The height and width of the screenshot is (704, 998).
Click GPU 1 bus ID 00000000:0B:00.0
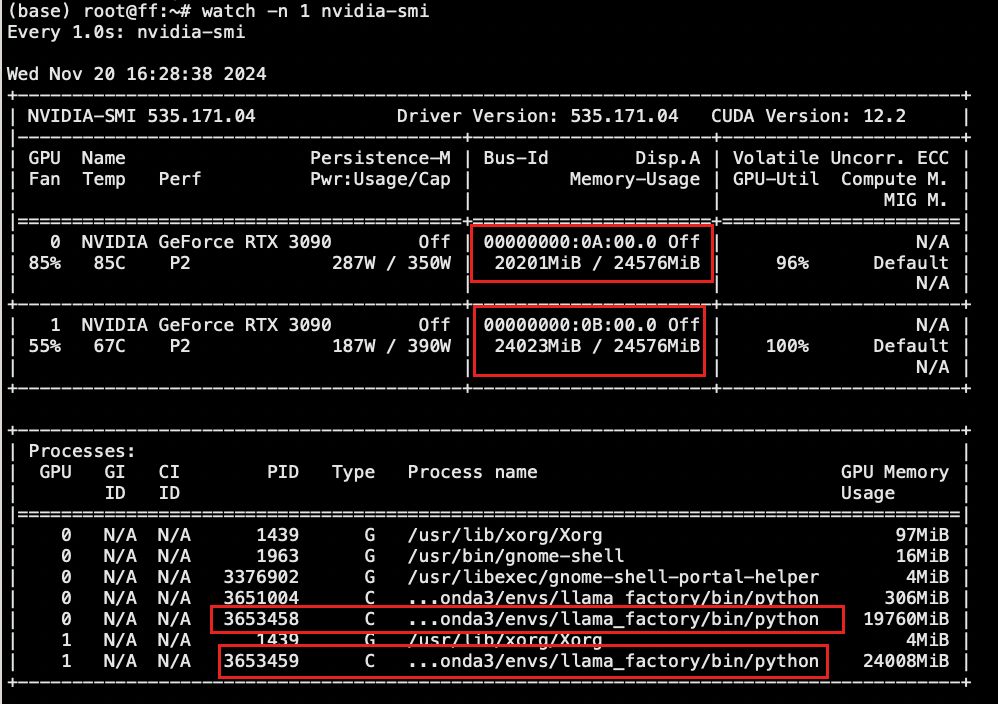point(571,325)
